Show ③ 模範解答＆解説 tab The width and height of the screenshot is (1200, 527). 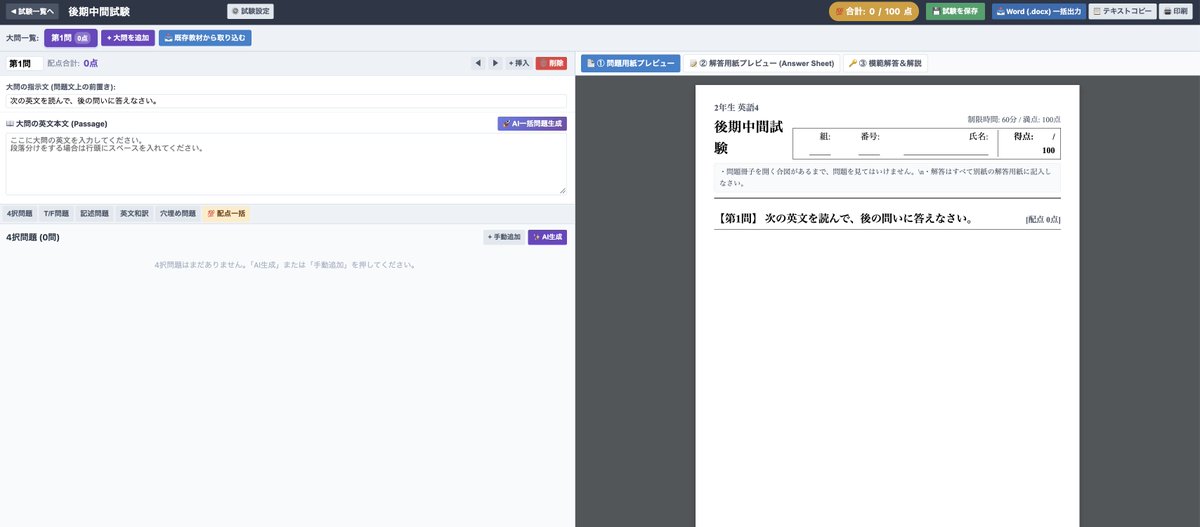885,63
